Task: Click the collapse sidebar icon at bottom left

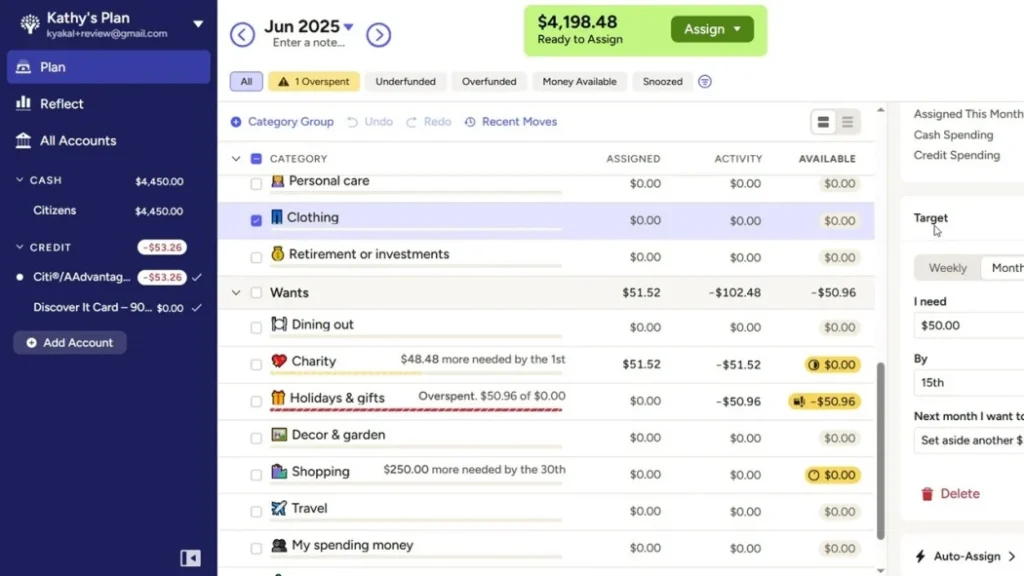Action: click(x=190, y=558)
